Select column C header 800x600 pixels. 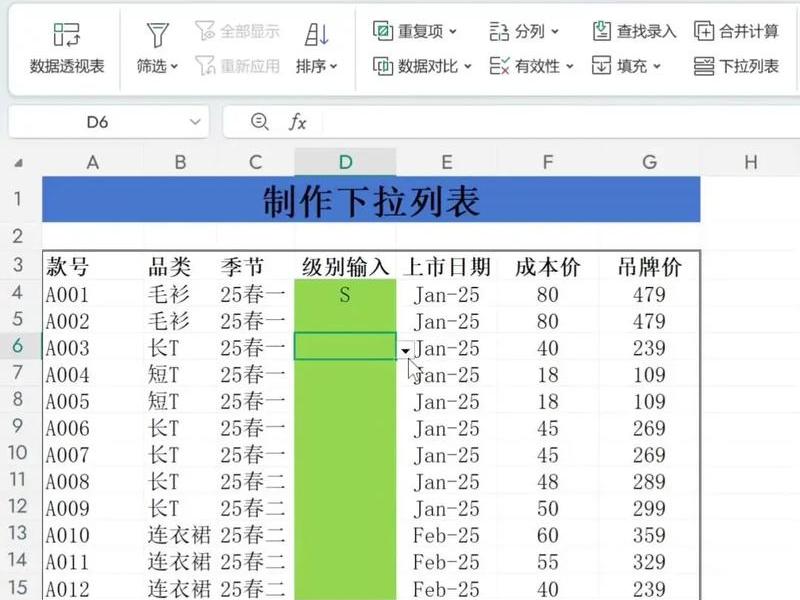point(256,162)
